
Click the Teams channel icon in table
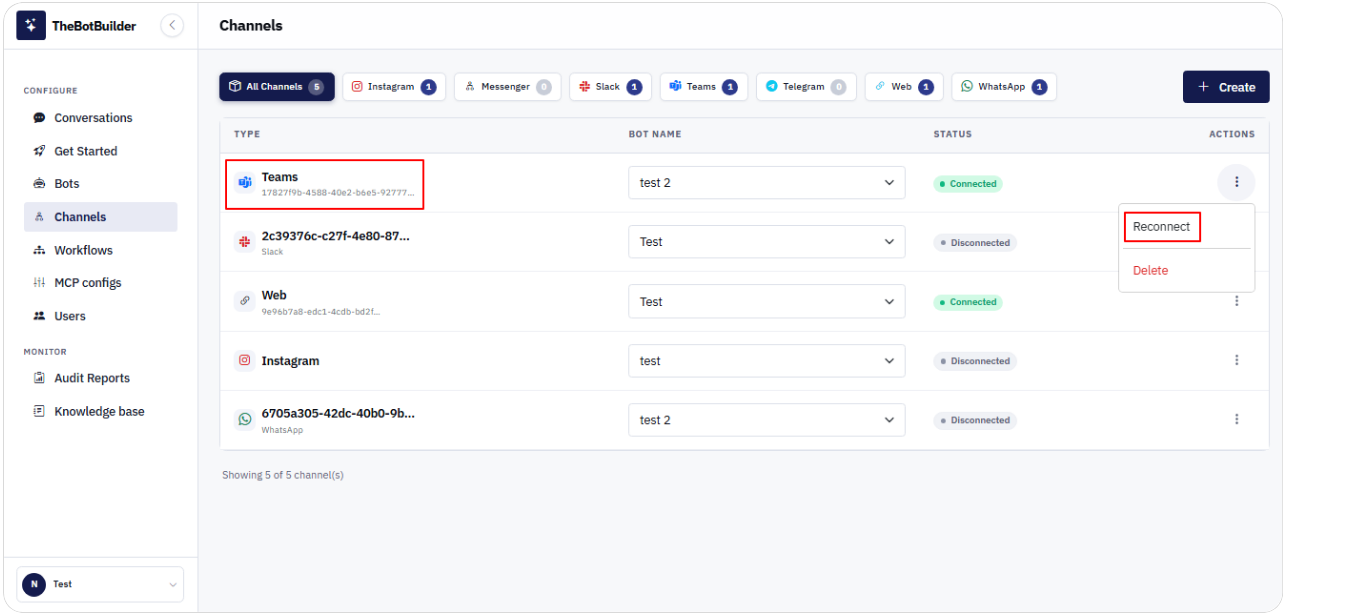(x=244, y=183)
